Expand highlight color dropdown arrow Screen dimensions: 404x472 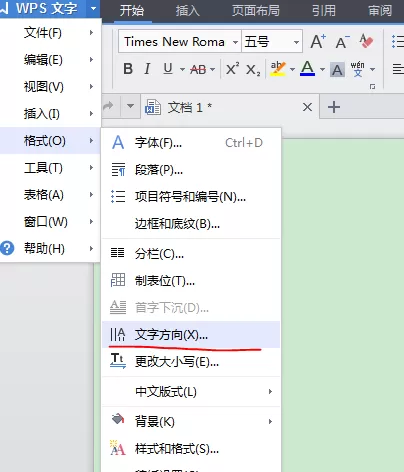click(x=292, y=69)
